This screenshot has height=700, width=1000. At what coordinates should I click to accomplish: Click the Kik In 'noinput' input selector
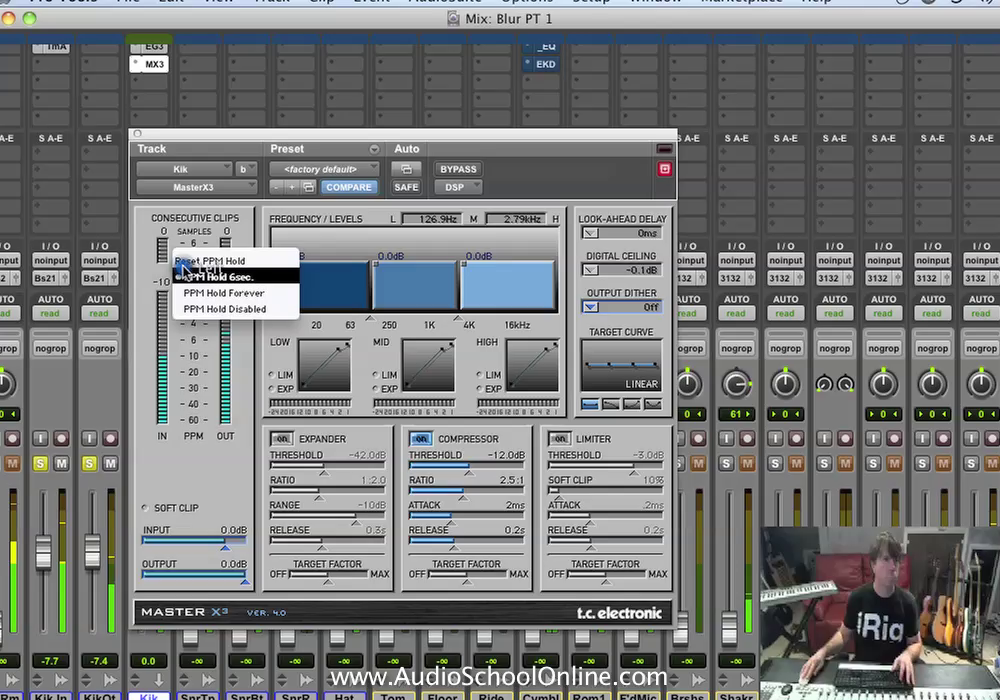coord(50,260)
